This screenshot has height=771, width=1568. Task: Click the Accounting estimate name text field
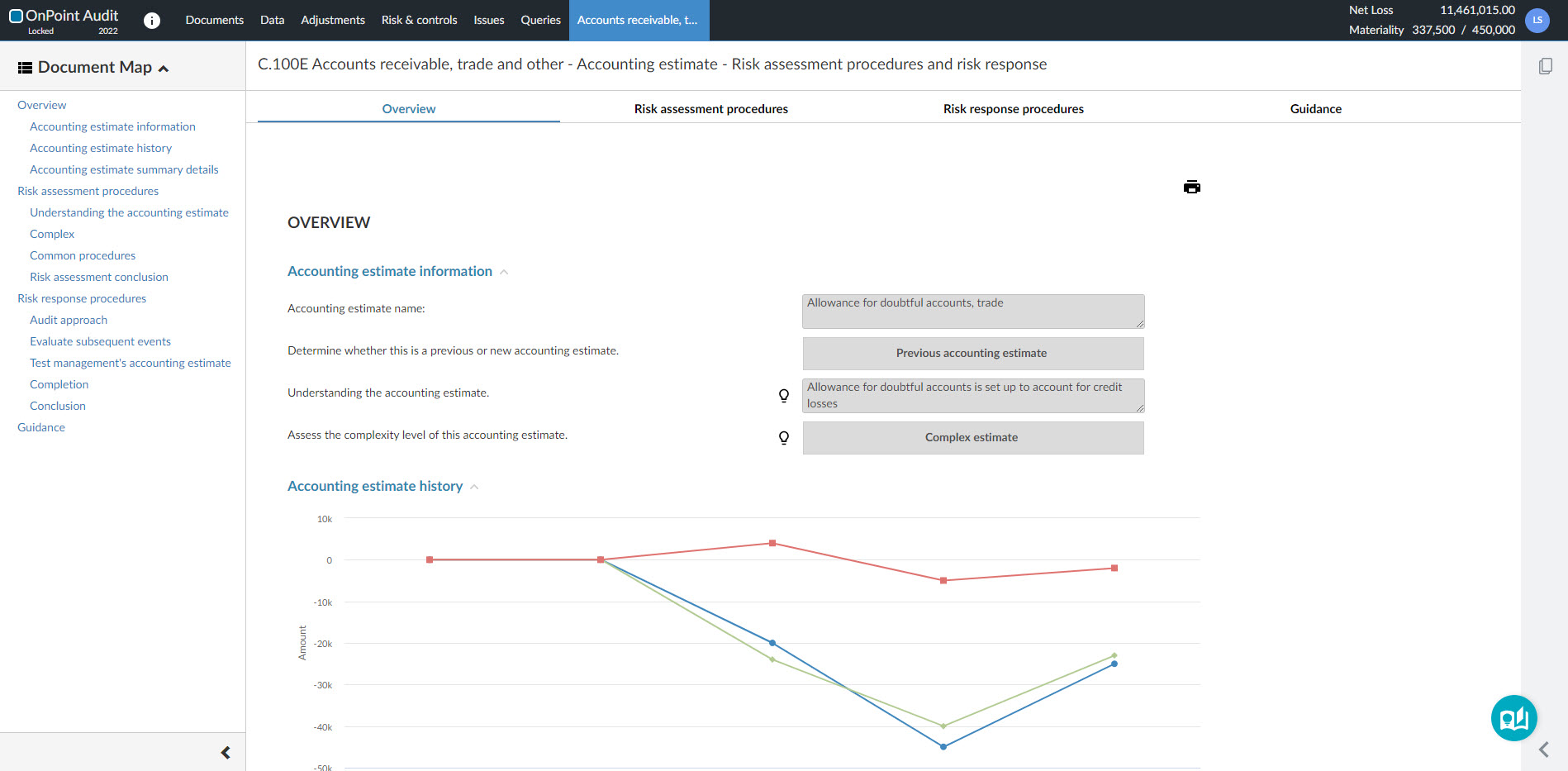[x=972, y=312]
